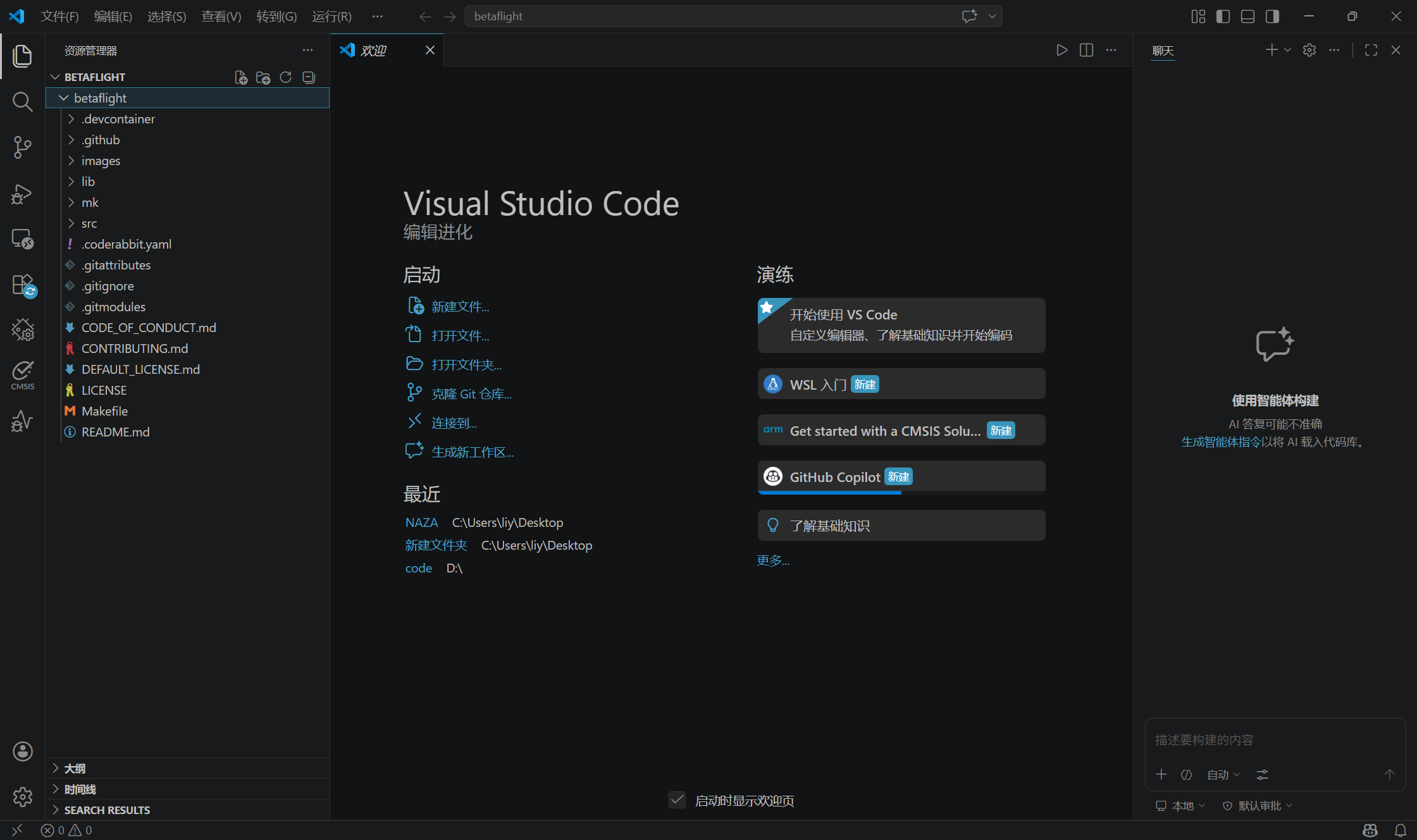Open Run and Debug view
The width and height of the screenshot is (1417, 840).
22,193
